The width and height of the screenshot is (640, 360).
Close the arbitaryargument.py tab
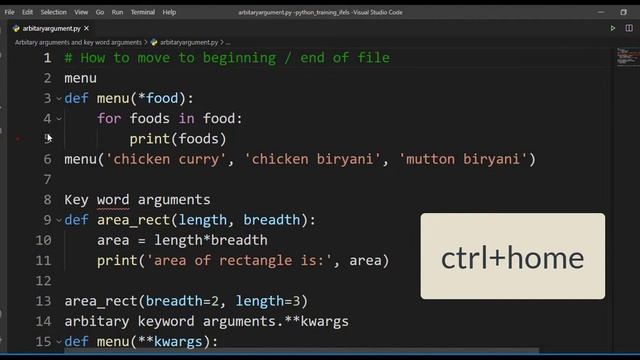click(87, 29)
